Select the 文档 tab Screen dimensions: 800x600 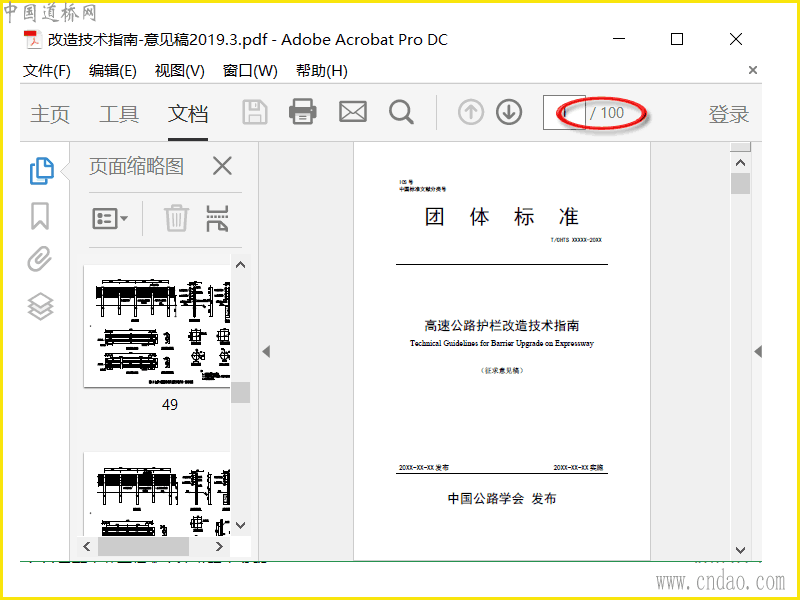188,114
